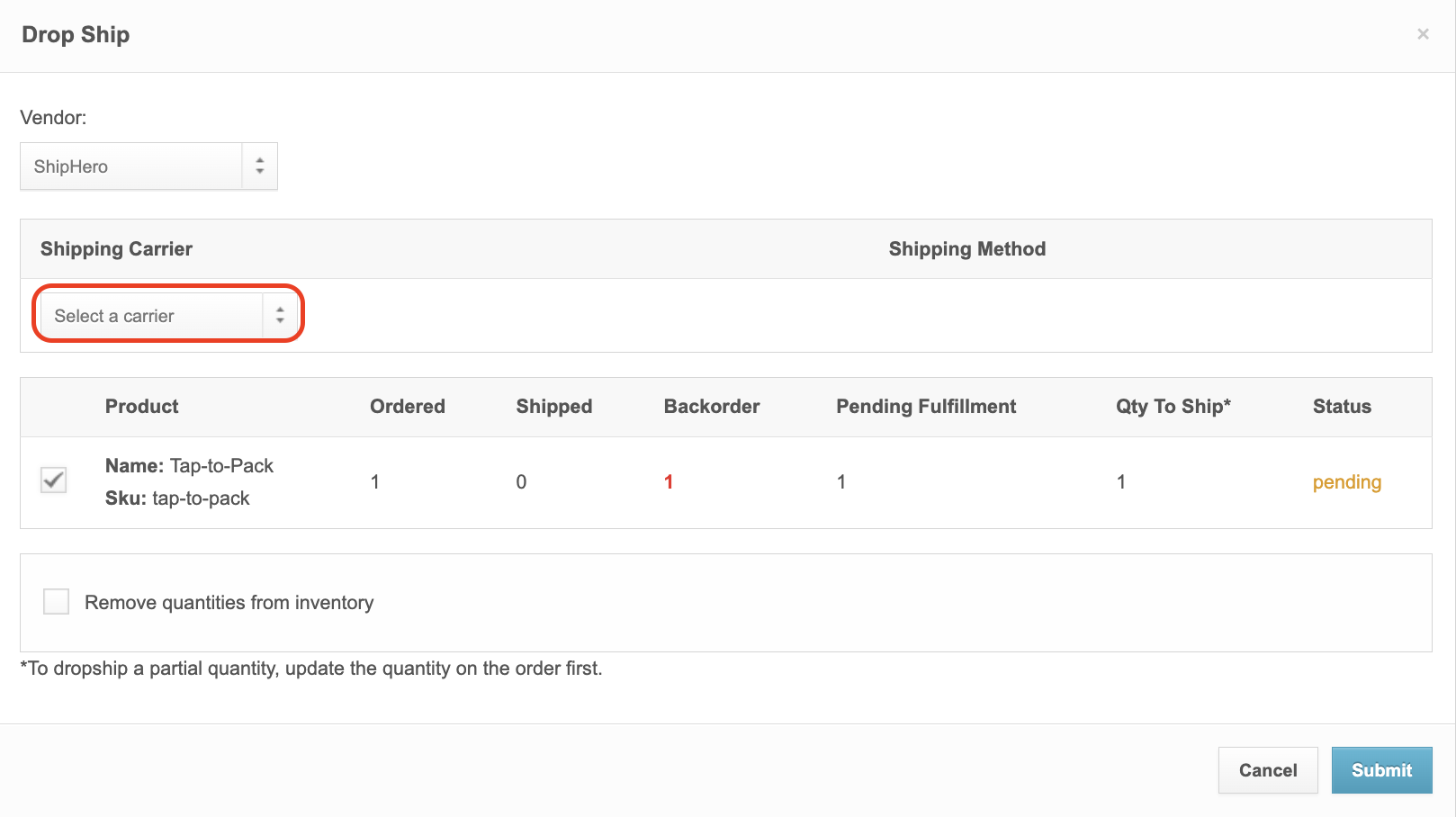This screenshot has width=1456, height=817.
Task: Click the Vendor dropdown arrow stepper icon
Action: 260,166
